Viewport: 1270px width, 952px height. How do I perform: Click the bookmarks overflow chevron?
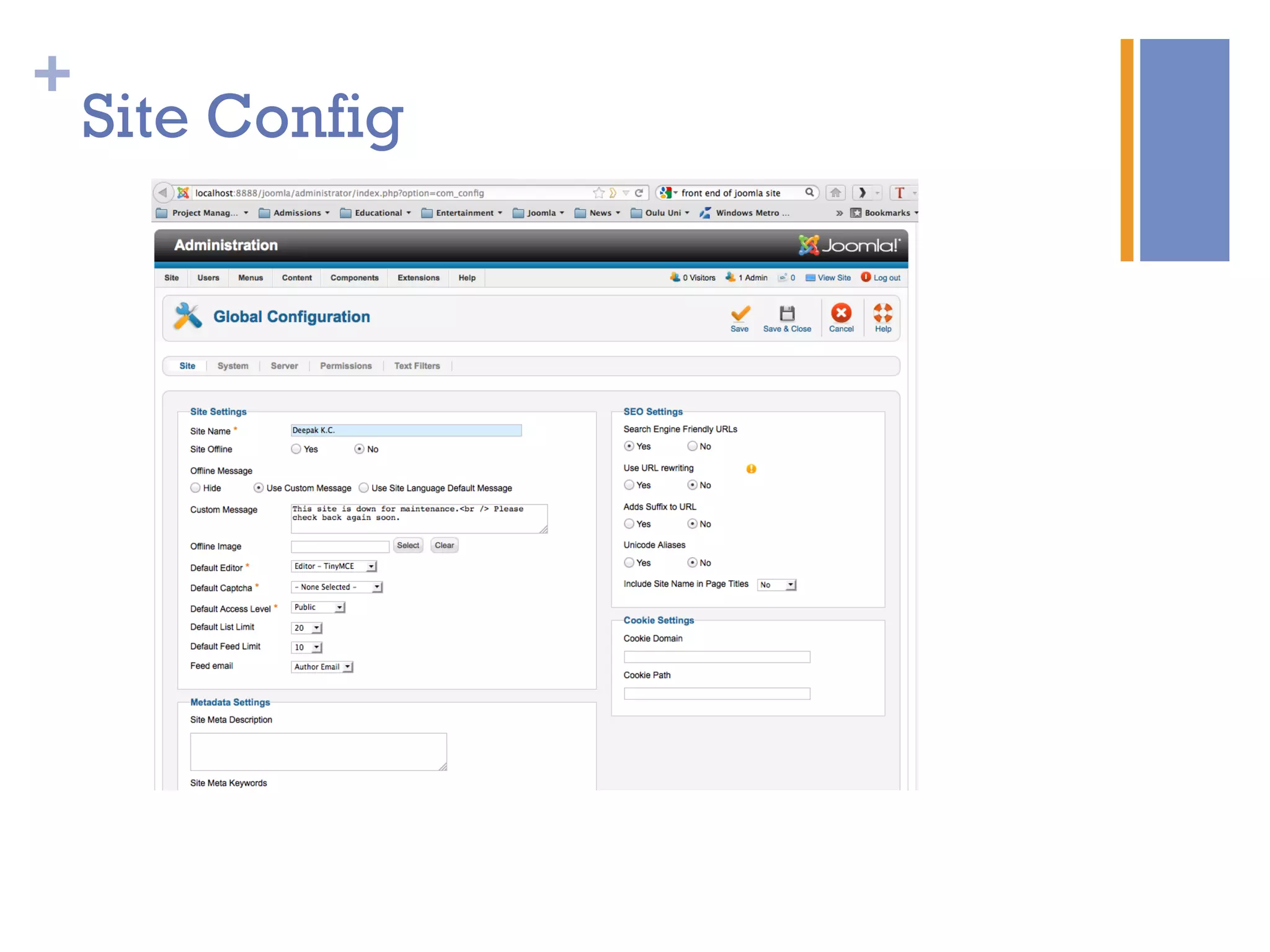(839, 213)
